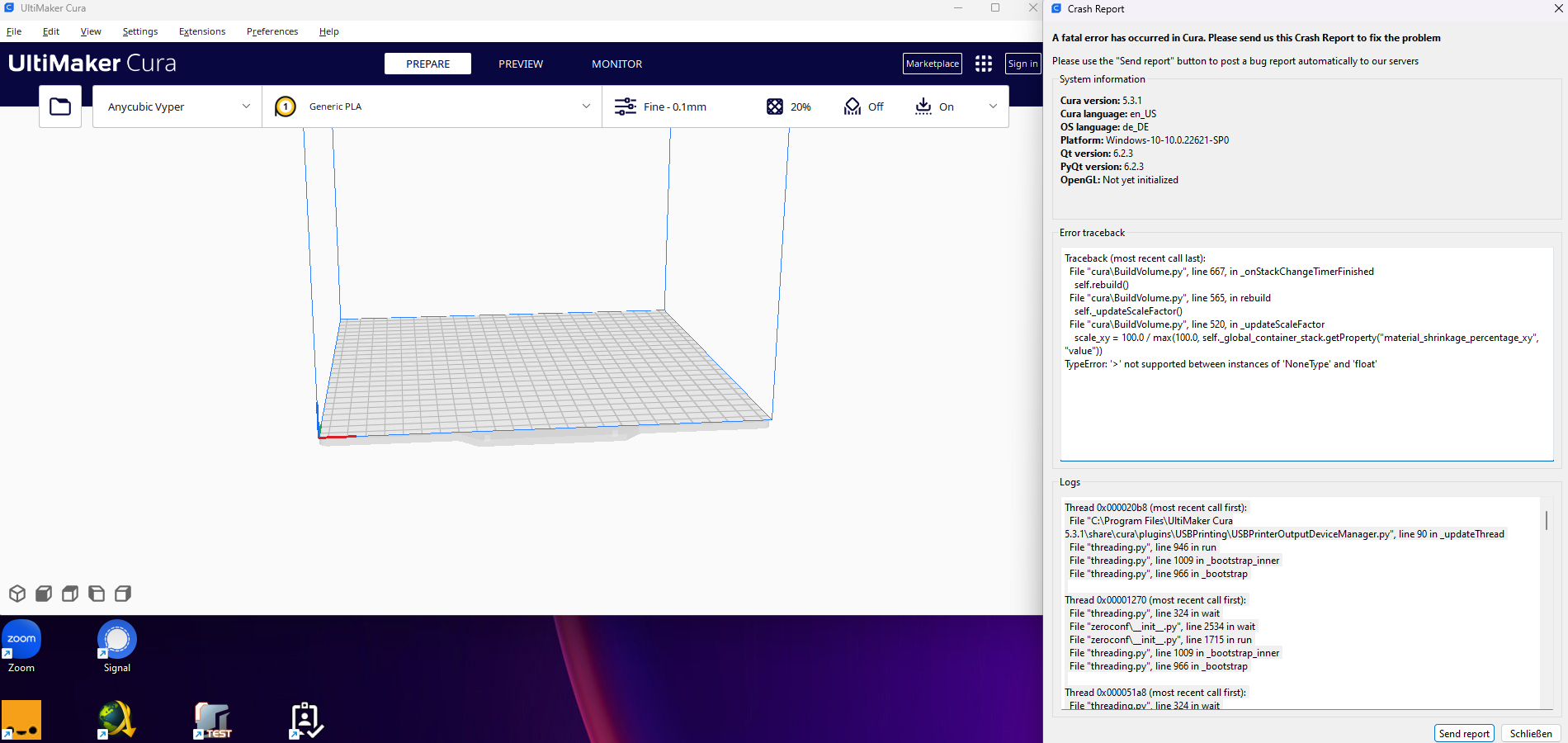Screen dimensions: 1568x743
Task: Open the Extensions menu
Action: coord(201,31)
